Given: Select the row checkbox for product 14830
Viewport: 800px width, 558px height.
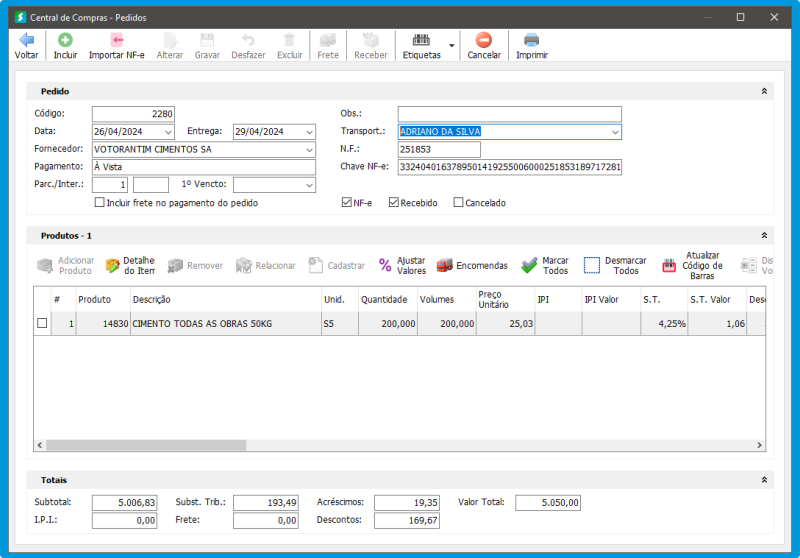Looking at the screenshot, I should pyautogui.click(x=42, y=324).
